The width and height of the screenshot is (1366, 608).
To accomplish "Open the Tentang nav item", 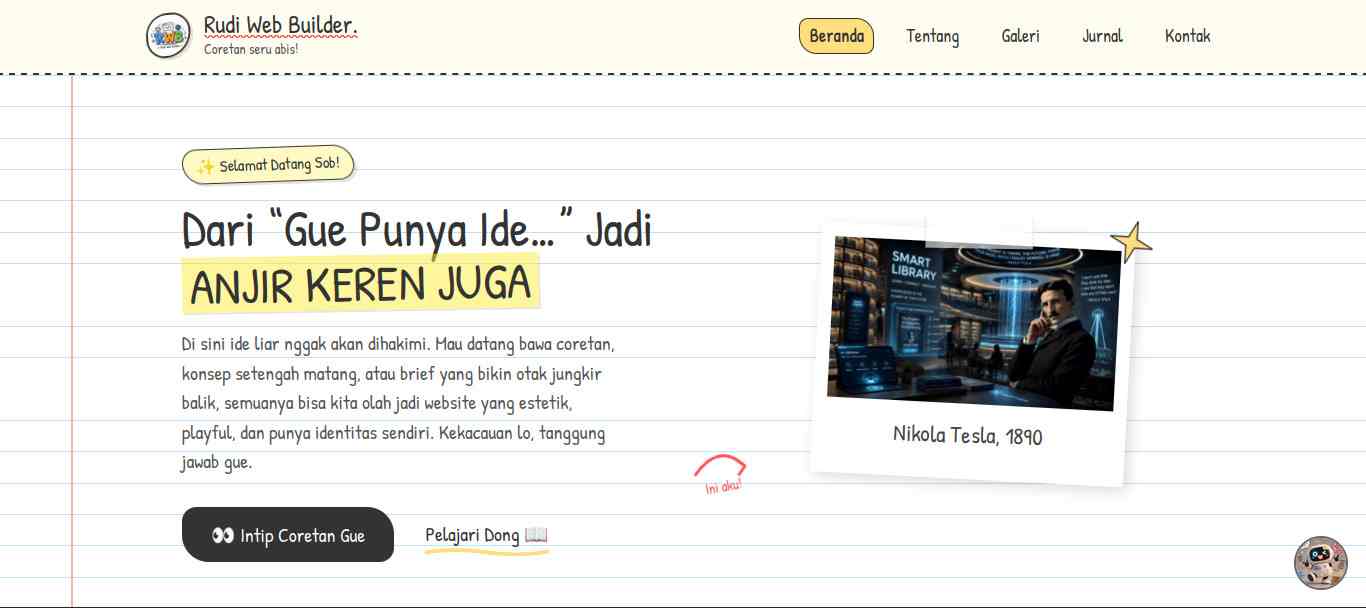I will click(x=932, y=36).
